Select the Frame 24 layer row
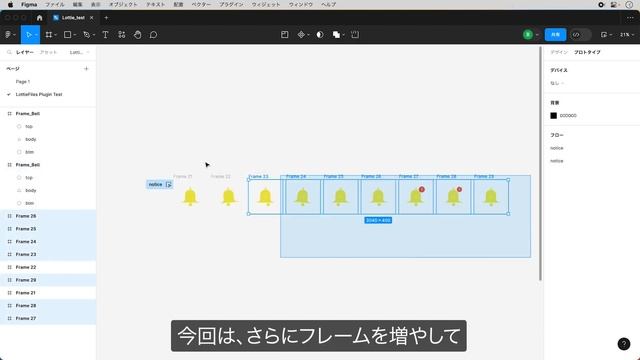The image size is (640, 360). coord(48,242)
